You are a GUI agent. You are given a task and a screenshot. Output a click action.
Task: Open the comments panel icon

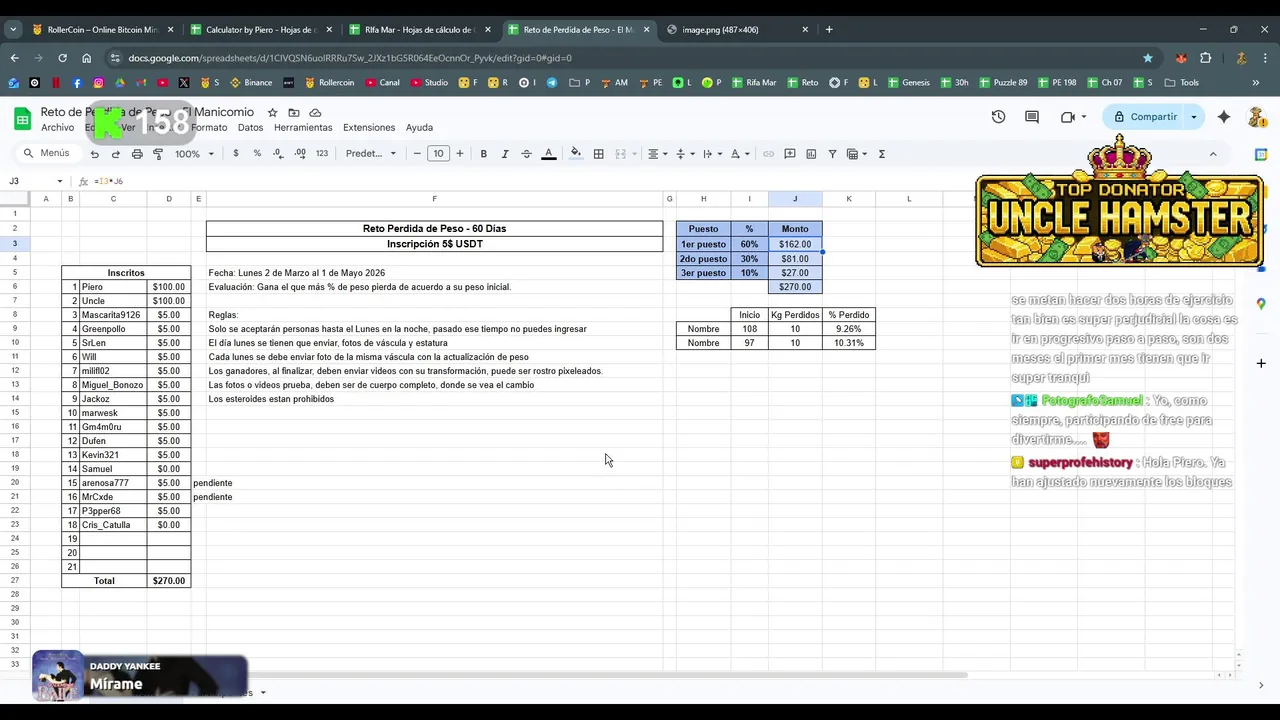[x=1032, y=117]
